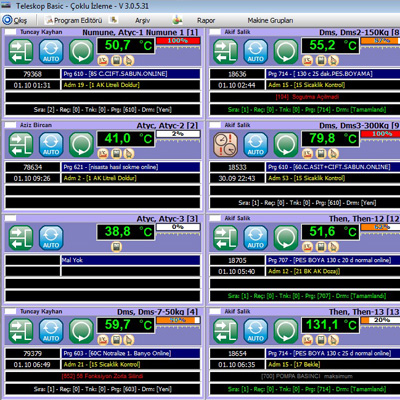Click the green cycle icon in the Then-12 panel
The image size is (400, 400).
click(x=286, y=238)
